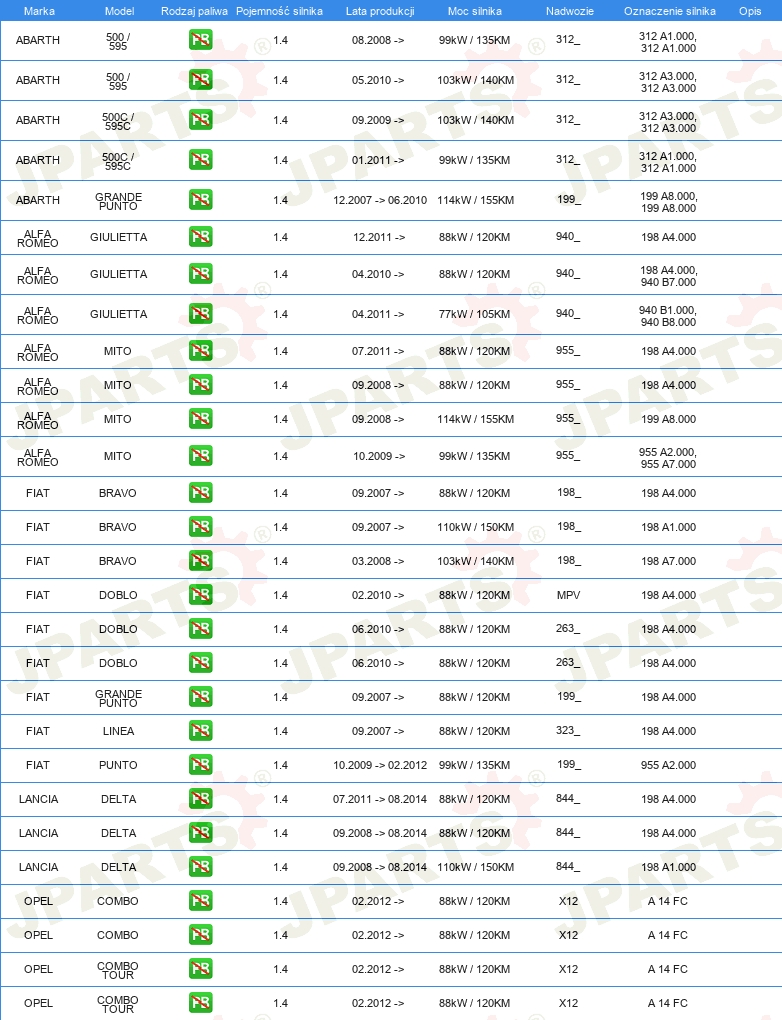This screenshot has width=782, height=1020.
Task: Click the Oznaczenie silnika column header
Action: pyautogui.click(x=670, y=11)
